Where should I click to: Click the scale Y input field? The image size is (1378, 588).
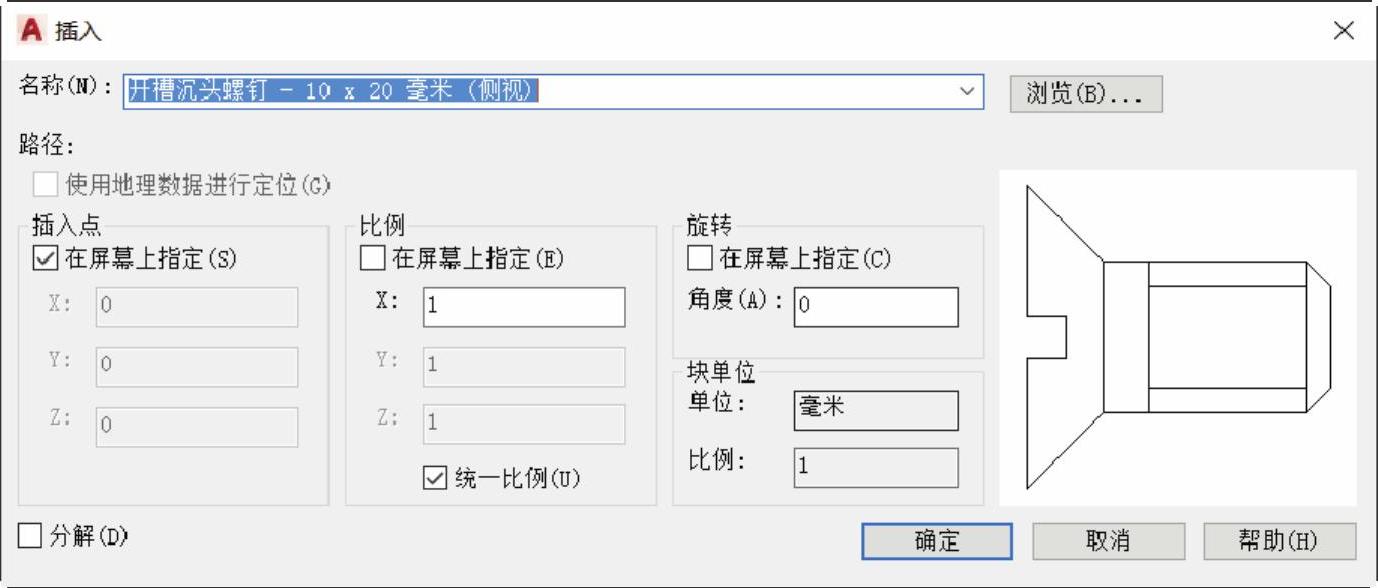click(523, 366)
